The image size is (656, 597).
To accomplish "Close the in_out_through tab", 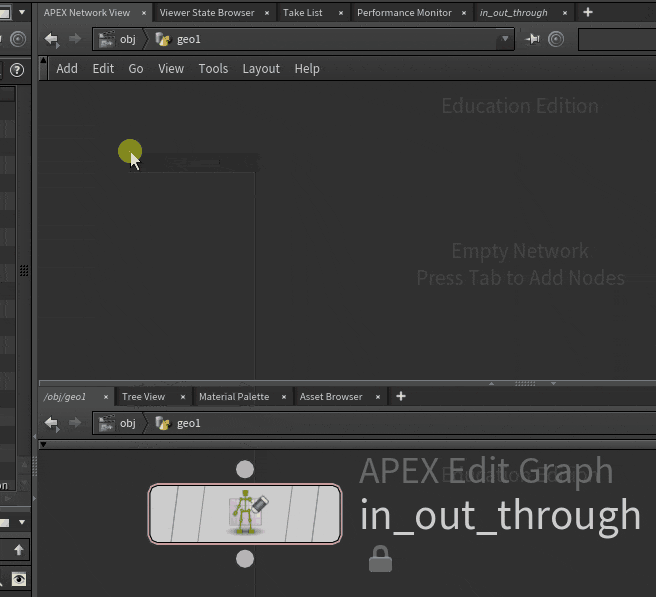I will click(x=565, y=13).
